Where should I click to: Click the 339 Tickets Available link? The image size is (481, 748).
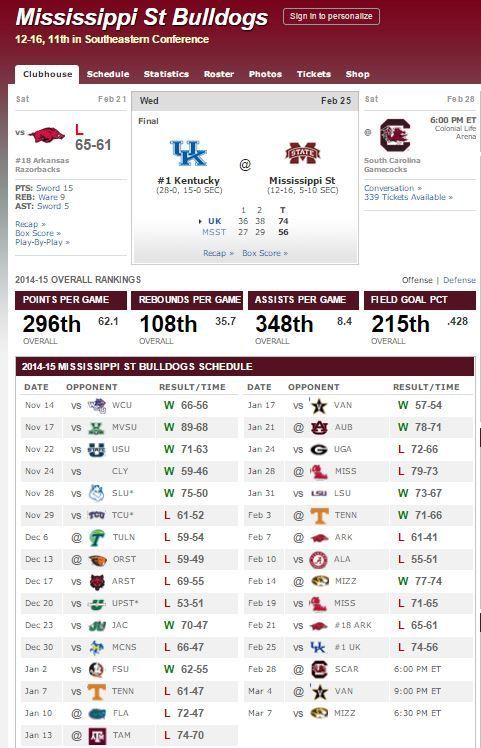pos(408,197)
